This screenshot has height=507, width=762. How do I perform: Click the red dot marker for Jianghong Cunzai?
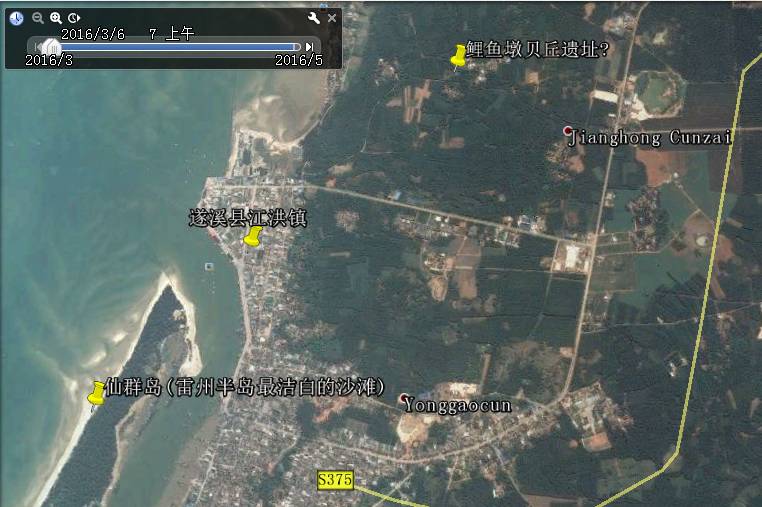tap(568, 130)
